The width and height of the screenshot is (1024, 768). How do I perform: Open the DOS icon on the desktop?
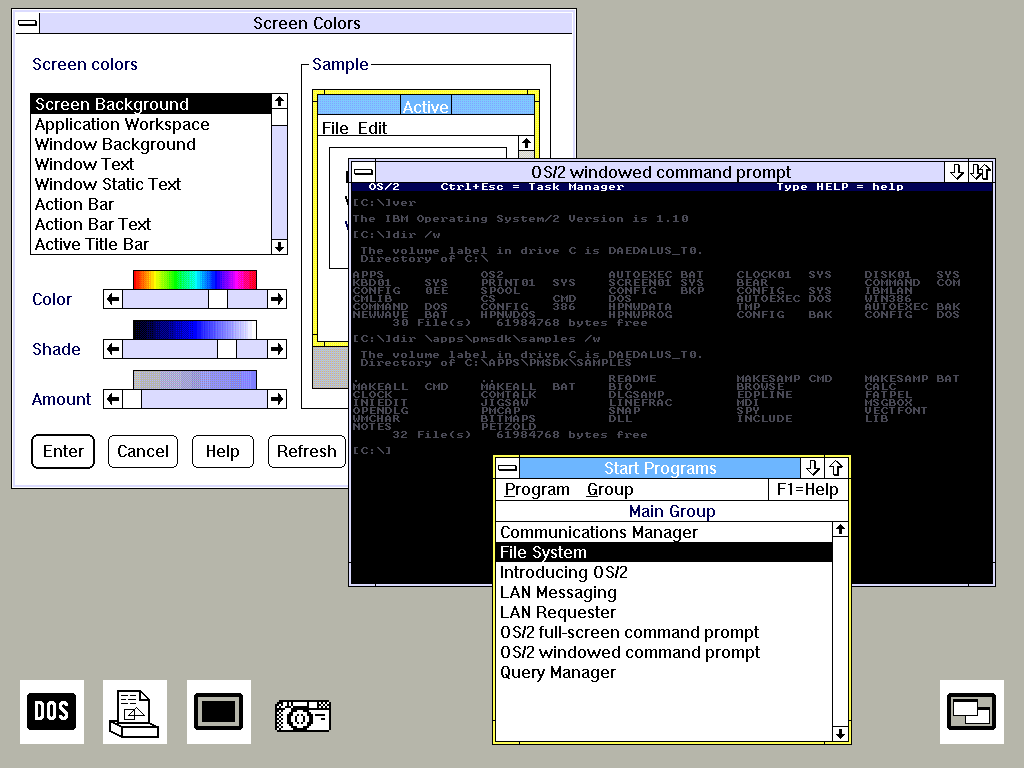(x=52, y=711)
